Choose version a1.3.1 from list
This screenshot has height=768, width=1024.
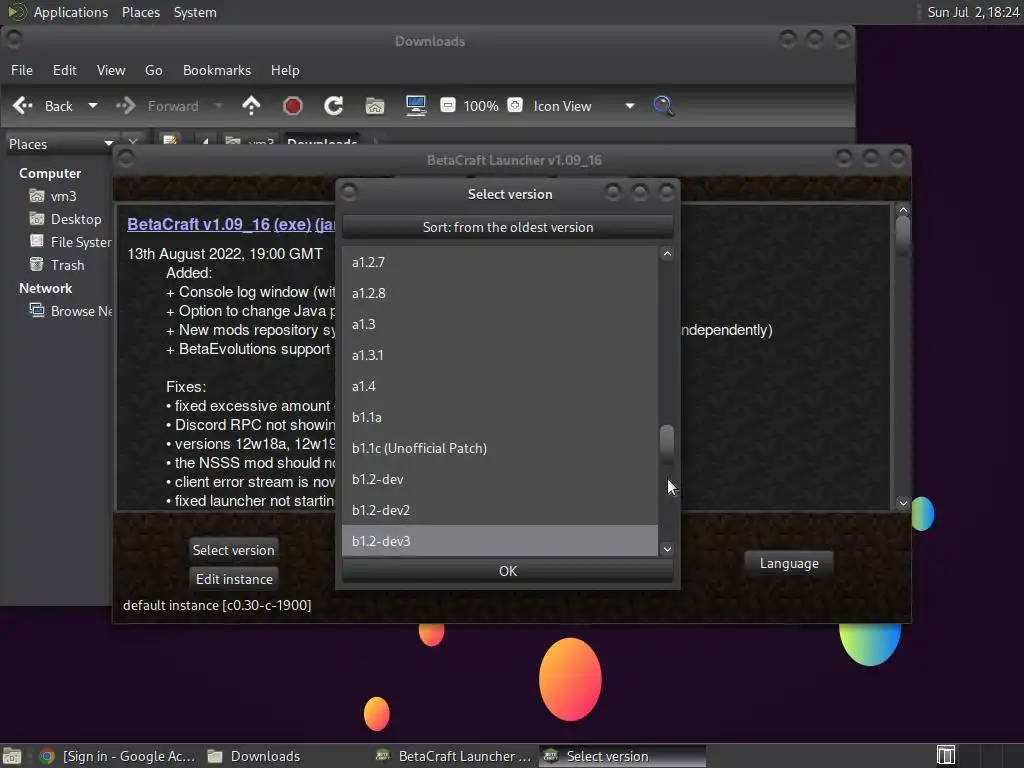coord(500,355)
